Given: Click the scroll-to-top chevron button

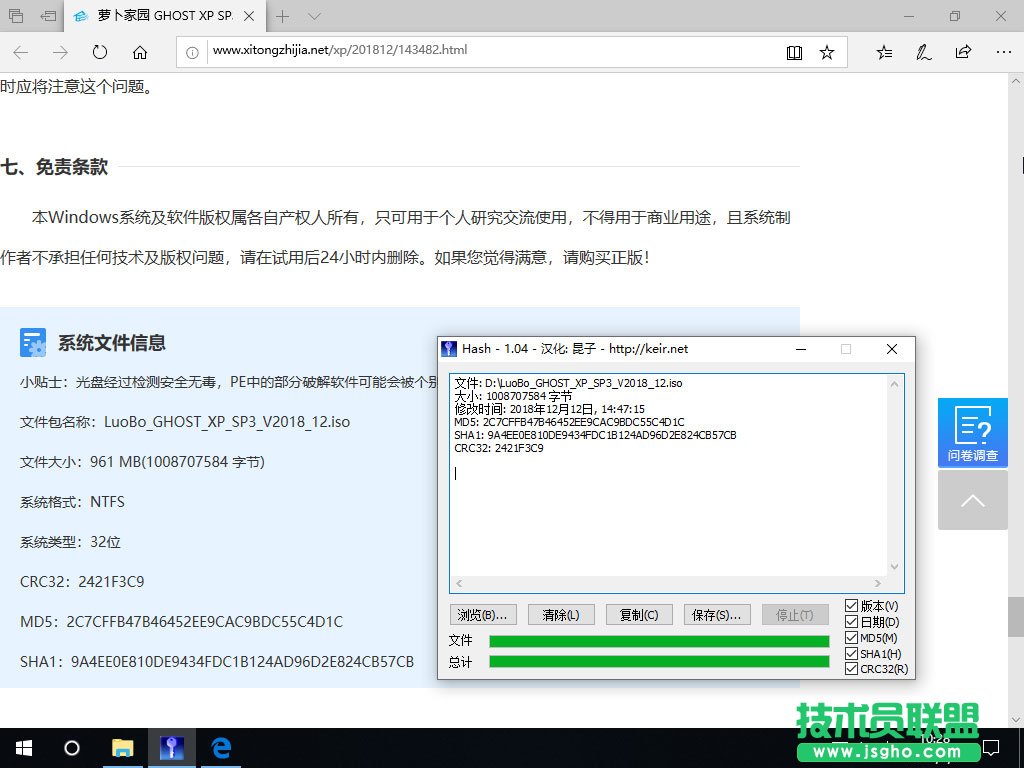Looking at the screenshot, I should coord(972,500).
